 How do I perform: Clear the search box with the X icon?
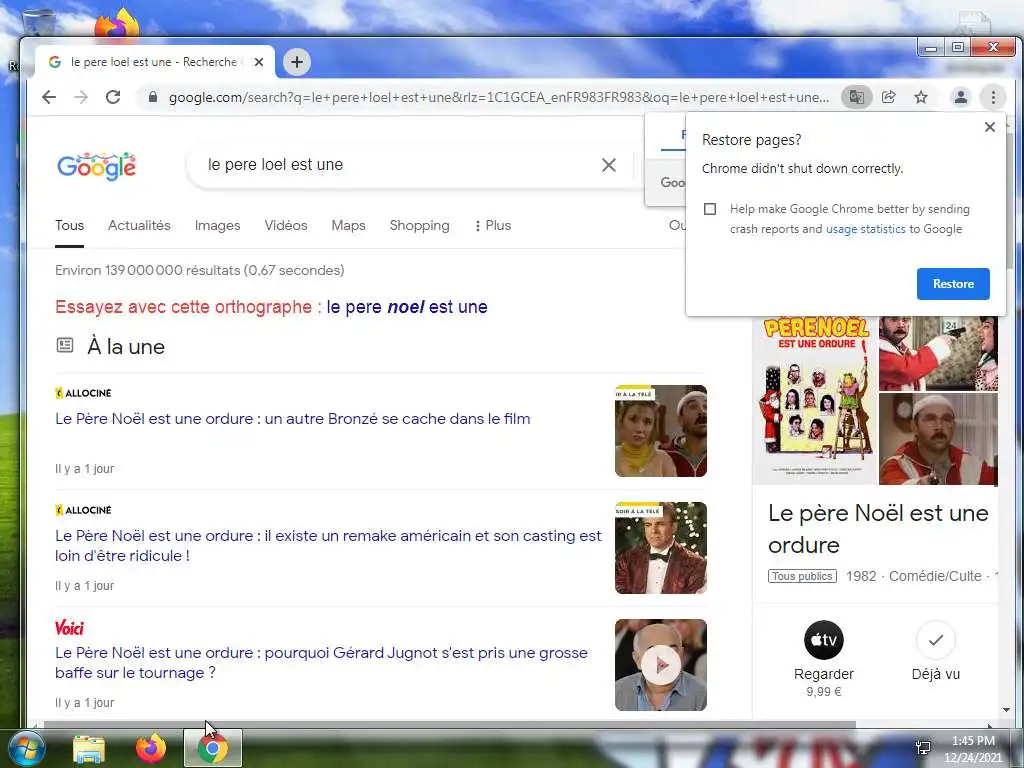(609, 165)
